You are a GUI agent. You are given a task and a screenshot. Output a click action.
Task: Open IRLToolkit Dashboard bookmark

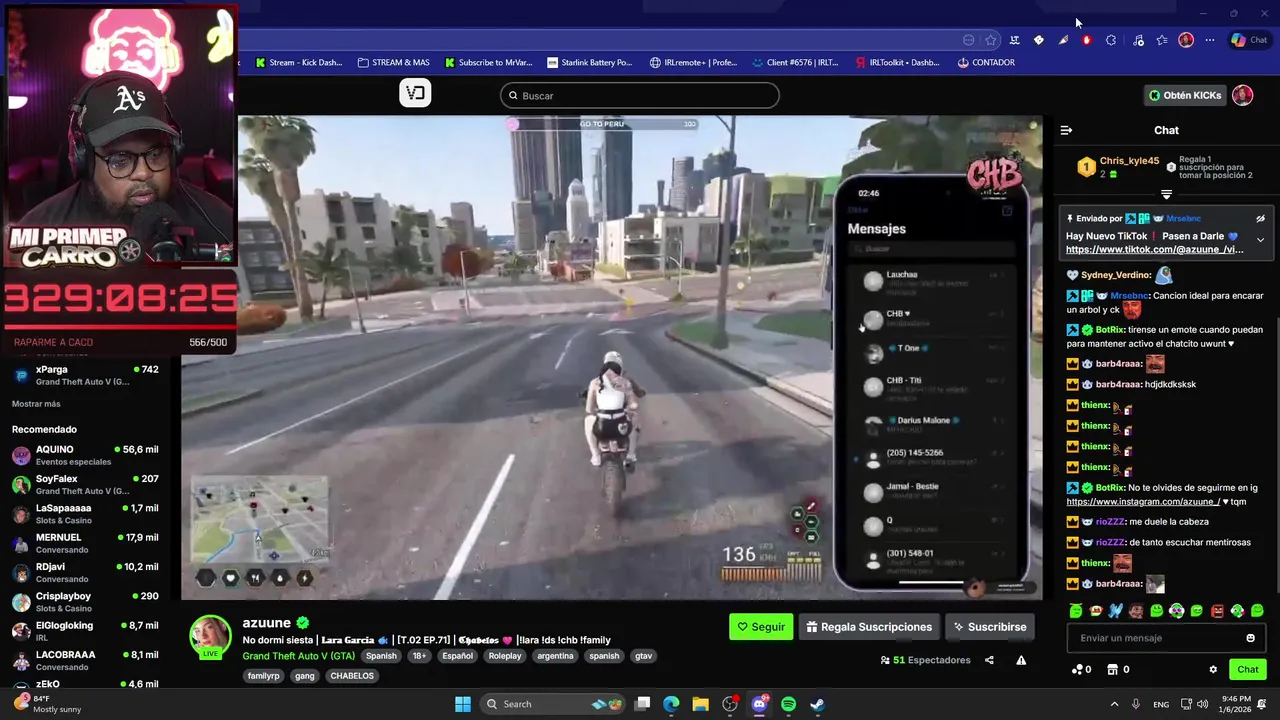click(897, 62)
